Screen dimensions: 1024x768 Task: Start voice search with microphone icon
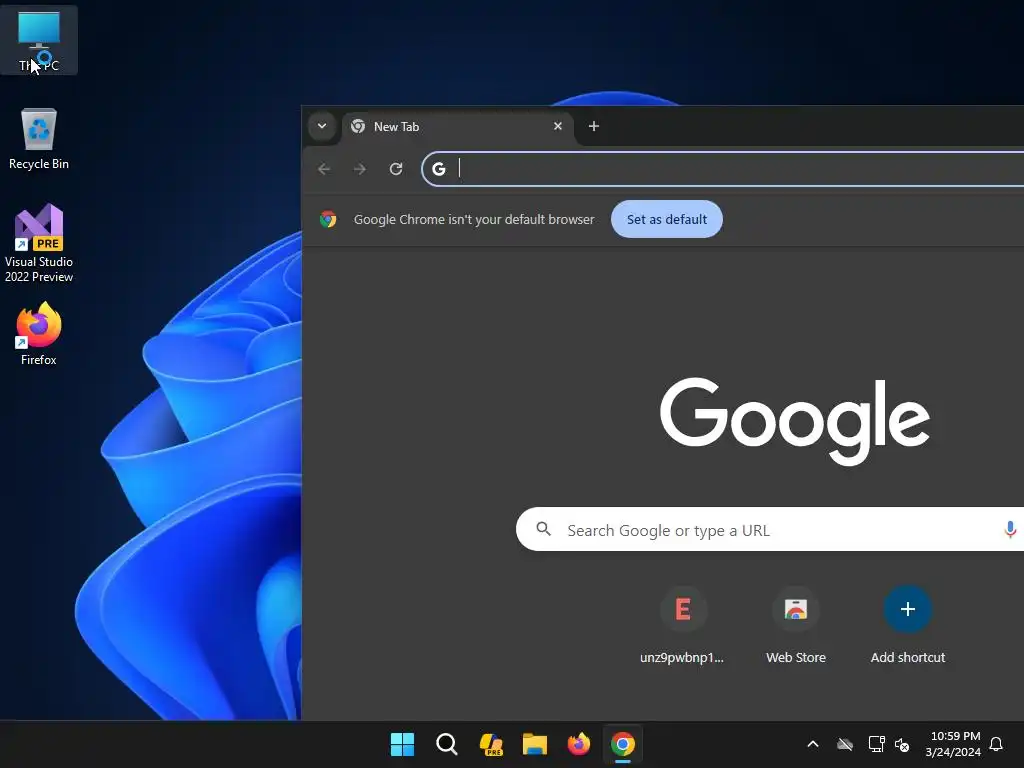[1010, 529]
